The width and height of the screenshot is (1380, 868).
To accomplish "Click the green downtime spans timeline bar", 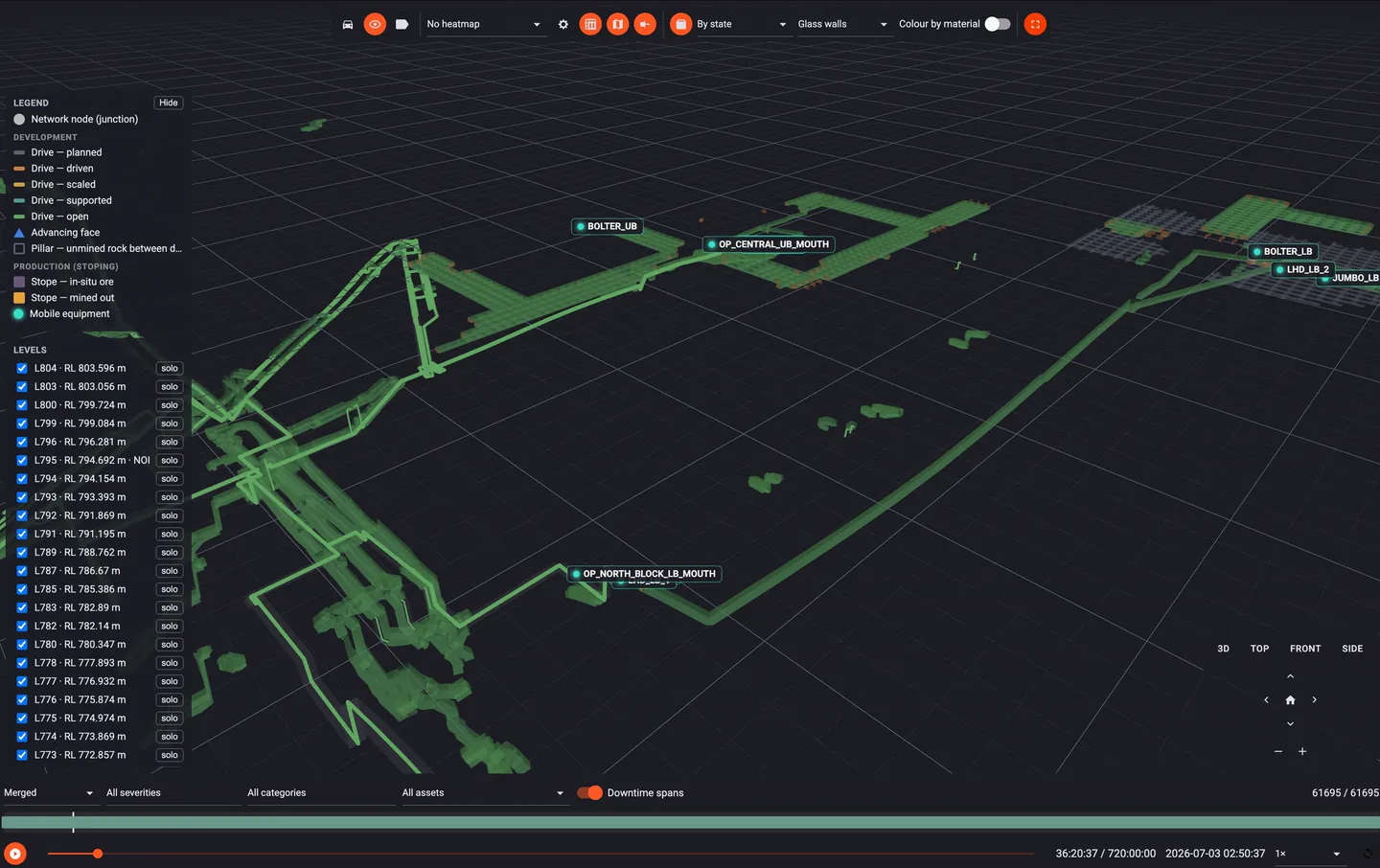I will 690,822.
